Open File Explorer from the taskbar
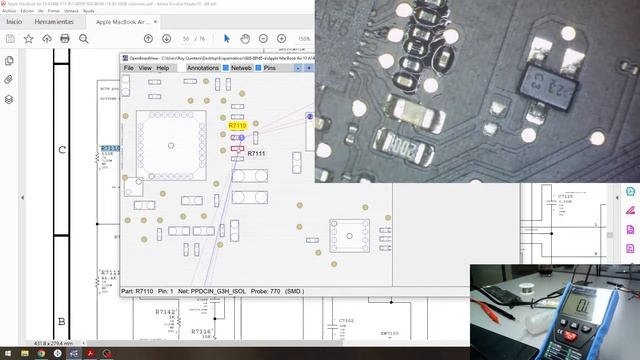This screenshot has height=360, width=640. pyautogui.click(x=25, y=353)
